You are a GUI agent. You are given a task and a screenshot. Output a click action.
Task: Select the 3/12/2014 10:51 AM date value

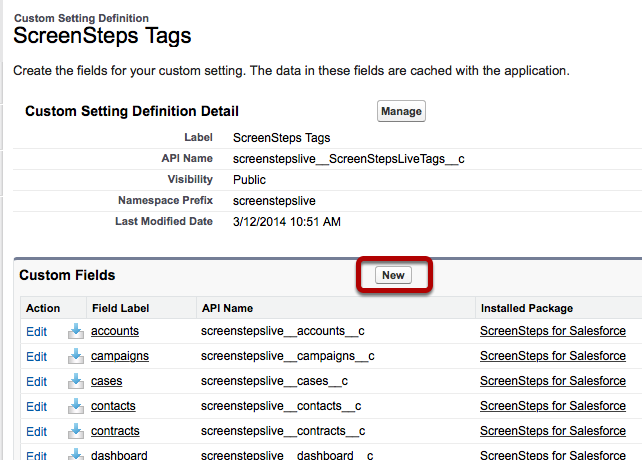[287, 222]
